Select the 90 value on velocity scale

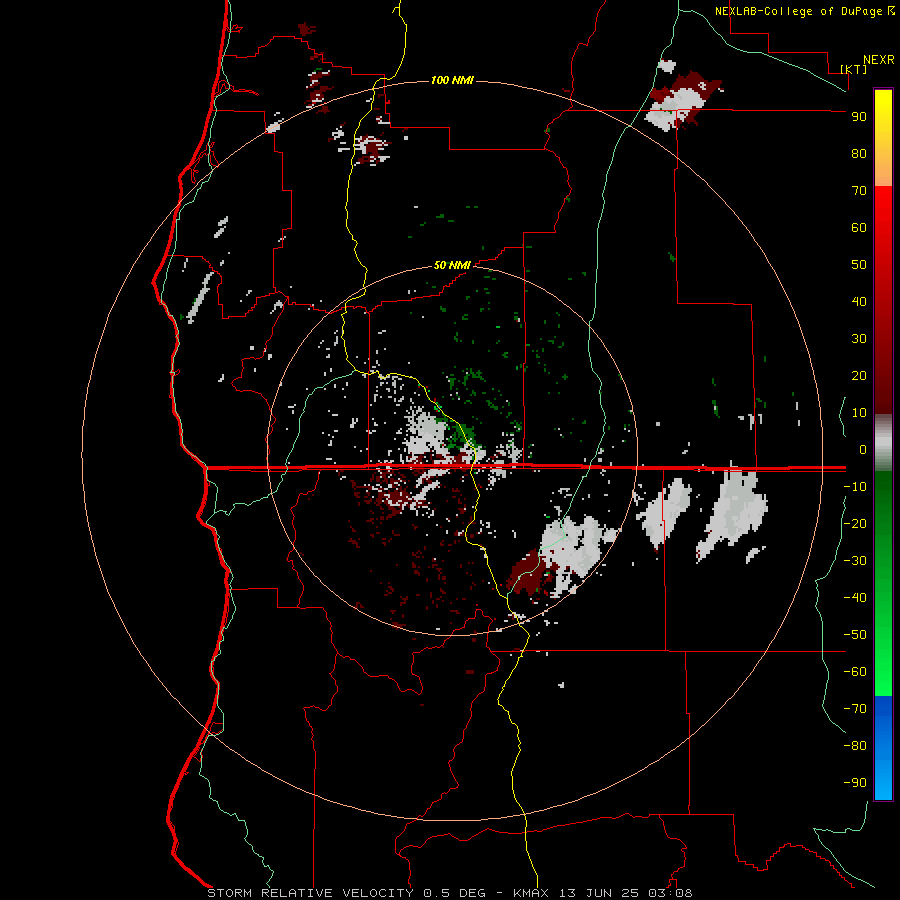click(x=859, y=117)
